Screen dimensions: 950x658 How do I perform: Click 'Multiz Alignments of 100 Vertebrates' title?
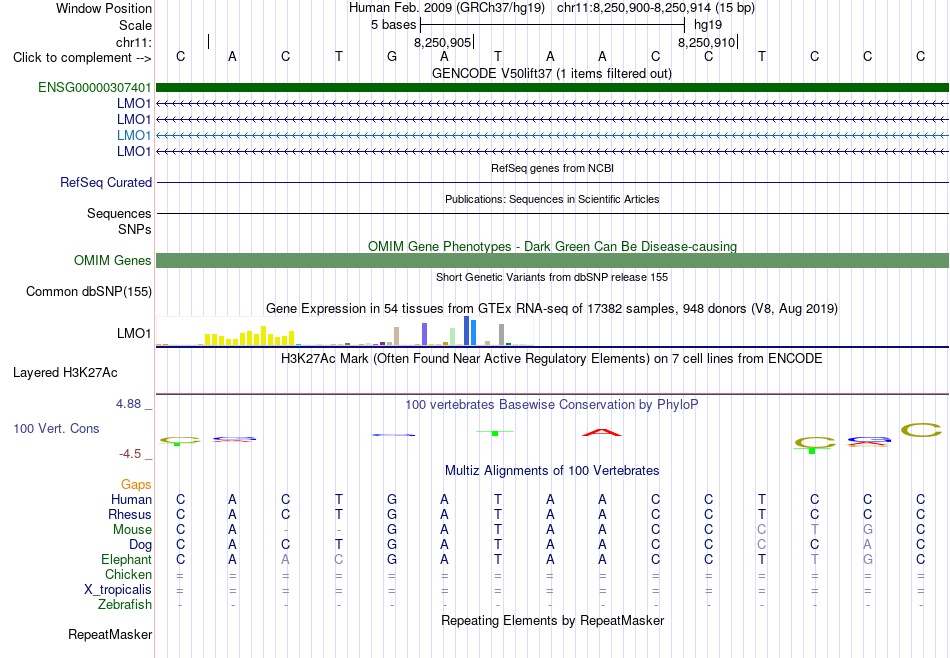coord(552,470)
